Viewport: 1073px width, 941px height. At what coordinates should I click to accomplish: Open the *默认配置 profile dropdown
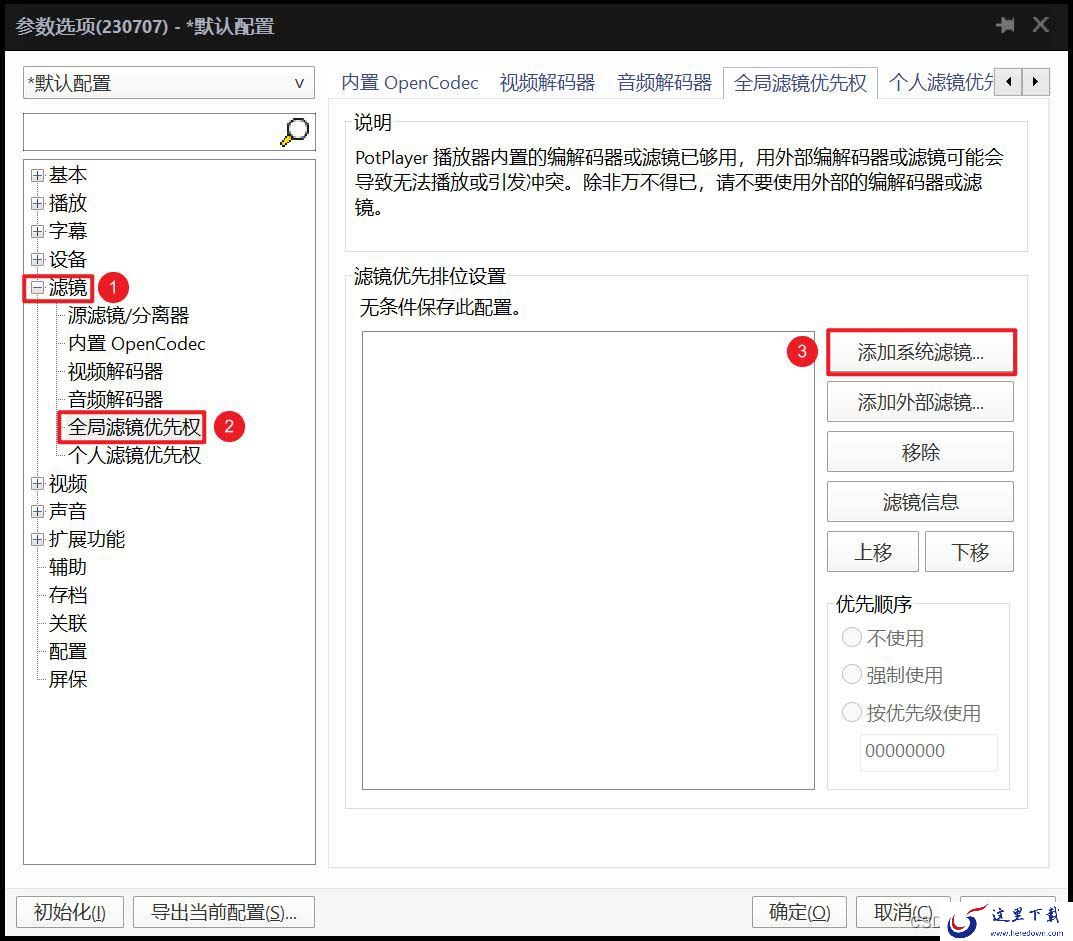169,83
